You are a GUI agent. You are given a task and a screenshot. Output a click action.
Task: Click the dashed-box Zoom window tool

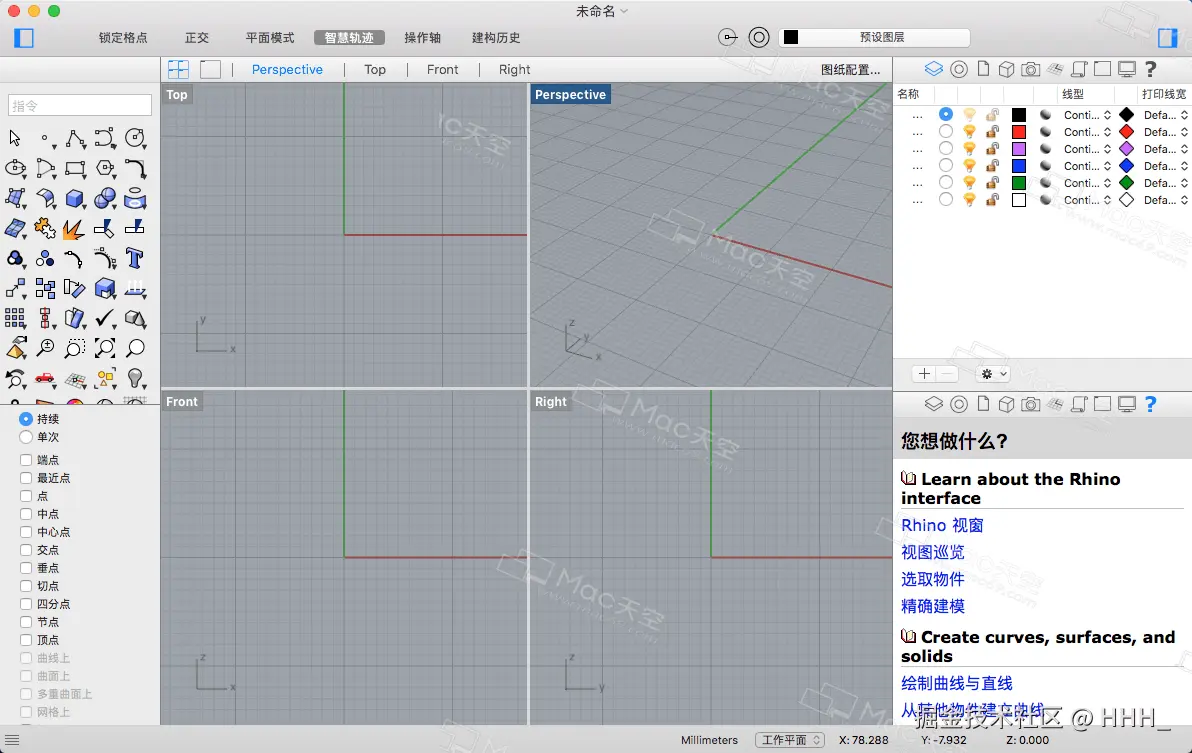click(x=74, y=348)
